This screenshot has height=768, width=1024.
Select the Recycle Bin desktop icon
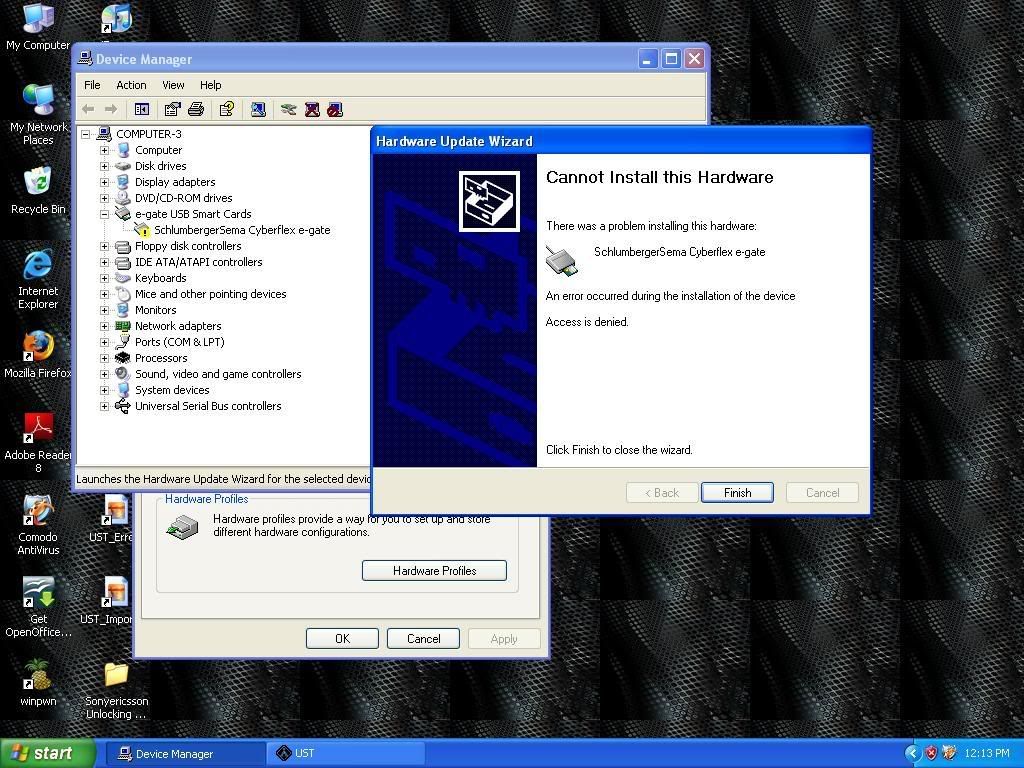click(38, 184)
